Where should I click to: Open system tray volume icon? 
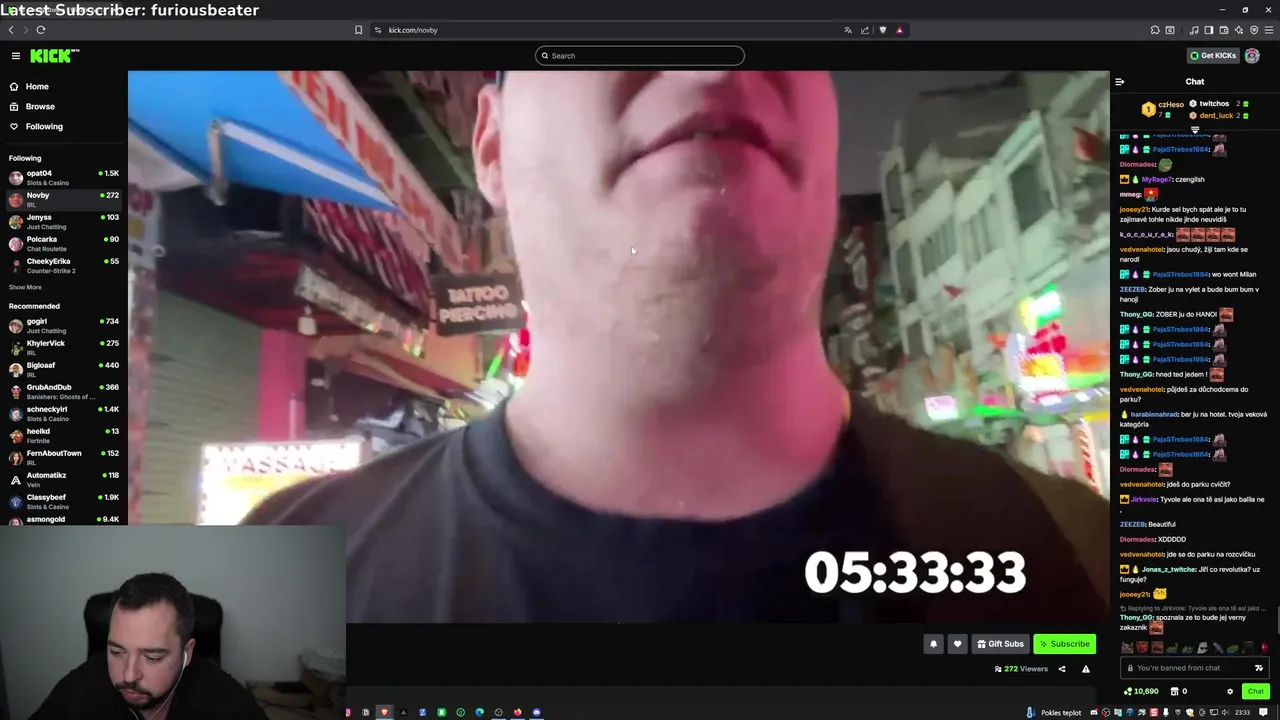pos(1225,712)
